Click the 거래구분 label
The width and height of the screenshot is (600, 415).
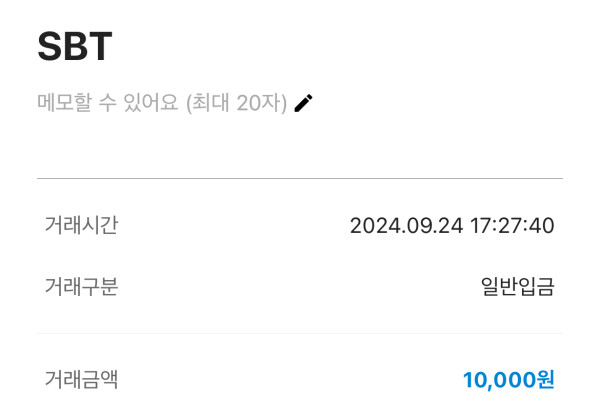coord(82,287)
